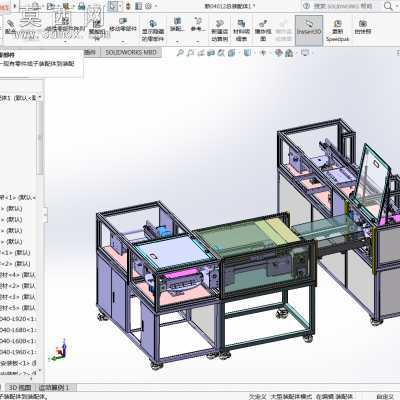Screen dimensions: 400x400
Task: Select tree item ending 040-1960<1
Action: coord(18,352)
